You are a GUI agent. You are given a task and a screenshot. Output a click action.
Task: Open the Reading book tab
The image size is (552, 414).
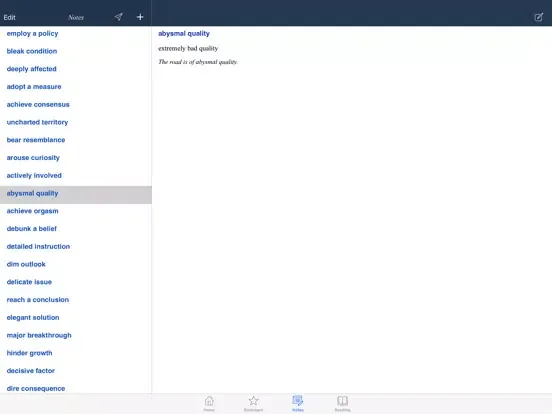(342, 403)
